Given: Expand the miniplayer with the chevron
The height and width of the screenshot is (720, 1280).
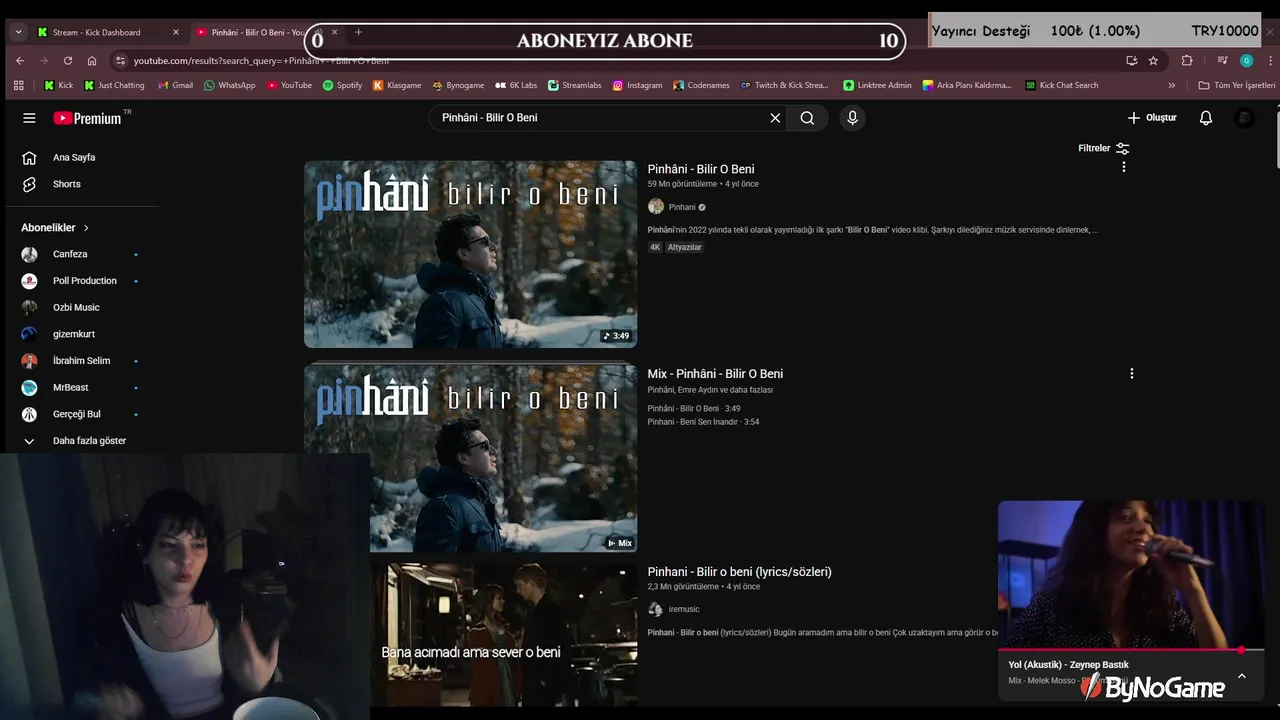Looking at the screenshot, I should click(1242, 676).
